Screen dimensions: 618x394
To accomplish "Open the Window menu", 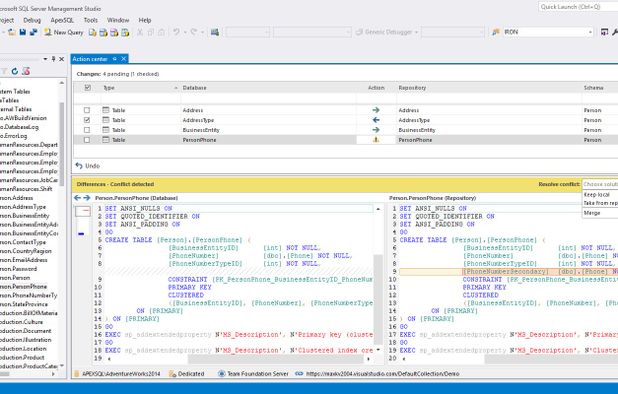I will point(118,20).
